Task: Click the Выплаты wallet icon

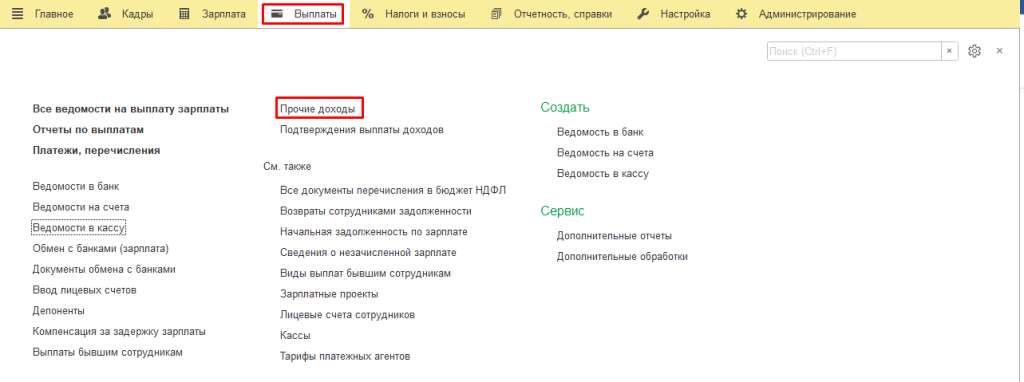Action: coord(277,14)
